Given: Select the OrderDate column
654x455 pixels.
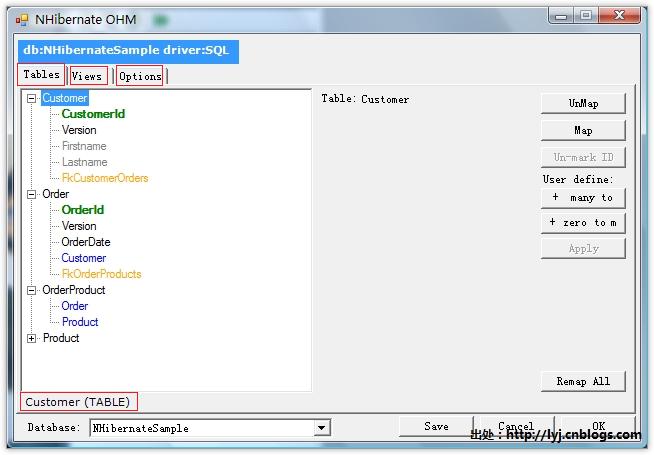Looking at the screenshot, I should click(x=86, y=242).
